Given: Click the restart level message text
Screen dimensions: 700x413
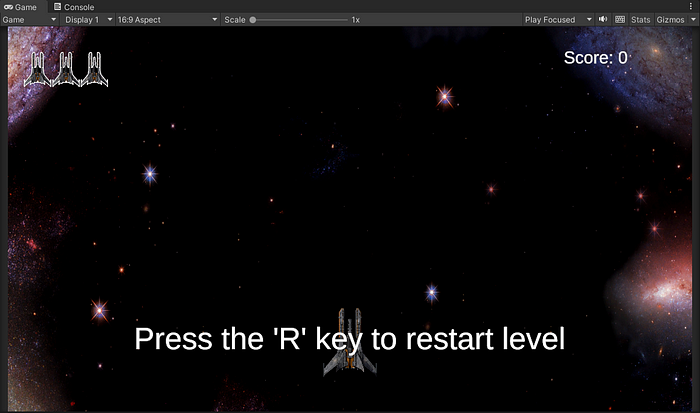Looking at the screenshot, I should coord(350,339).
